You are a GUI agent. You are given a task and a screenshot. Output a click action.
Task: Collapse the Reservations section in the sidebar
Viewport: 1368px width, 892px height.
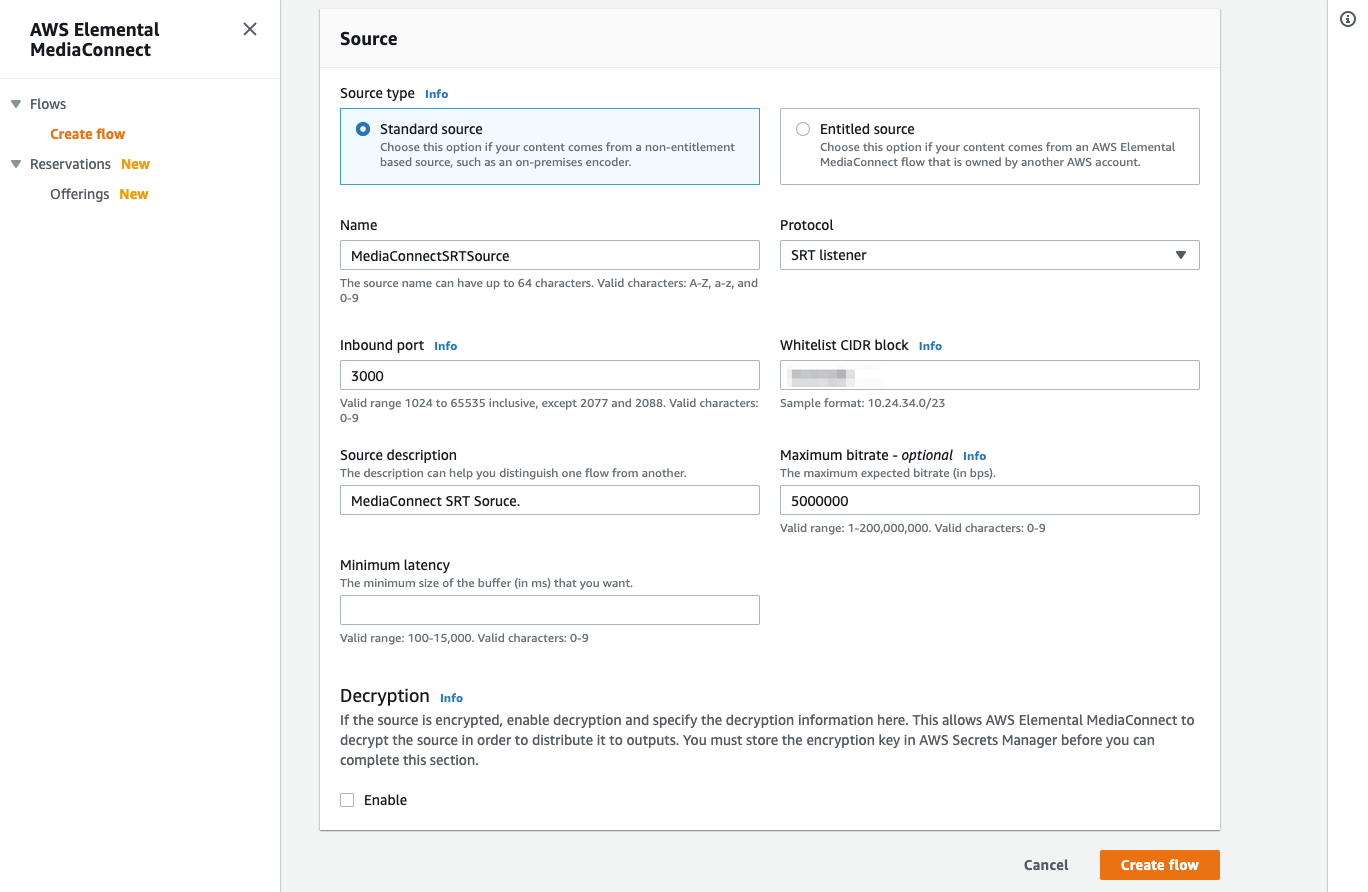(x=14, y=164)
